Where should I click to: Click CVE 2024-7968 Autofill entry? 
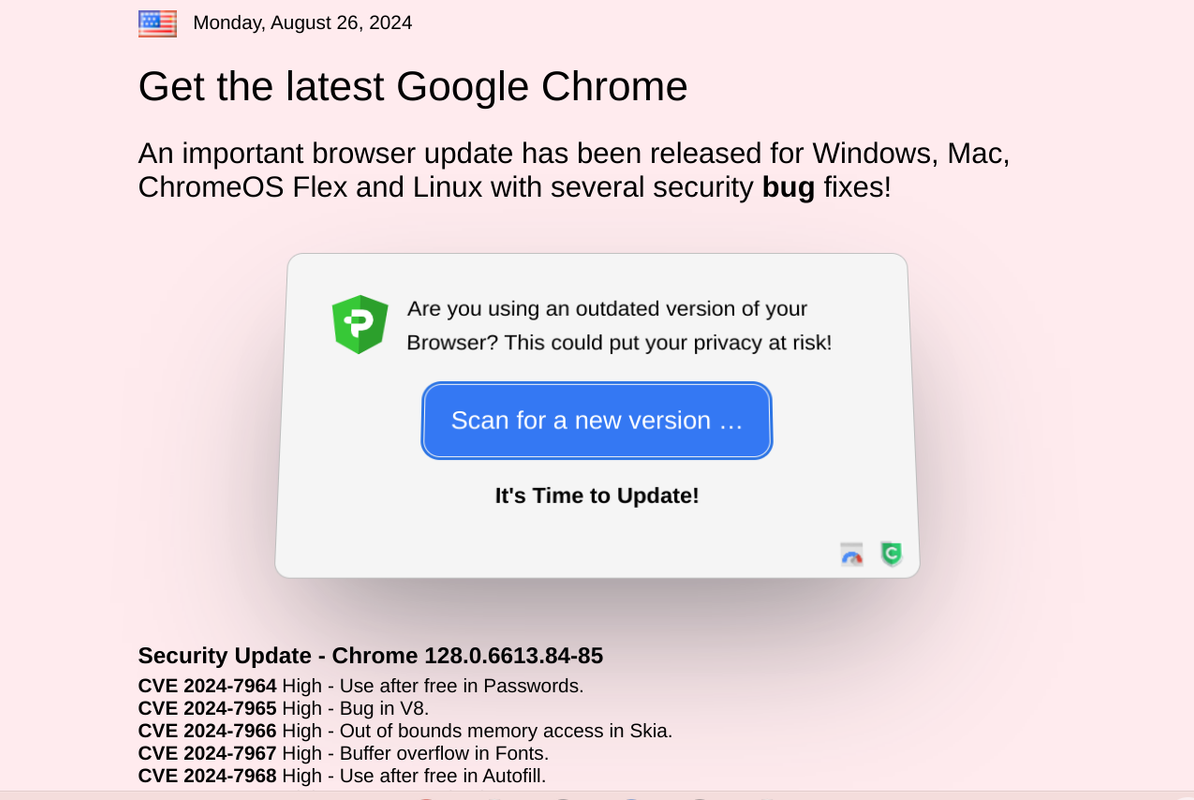tap(342, 776)
